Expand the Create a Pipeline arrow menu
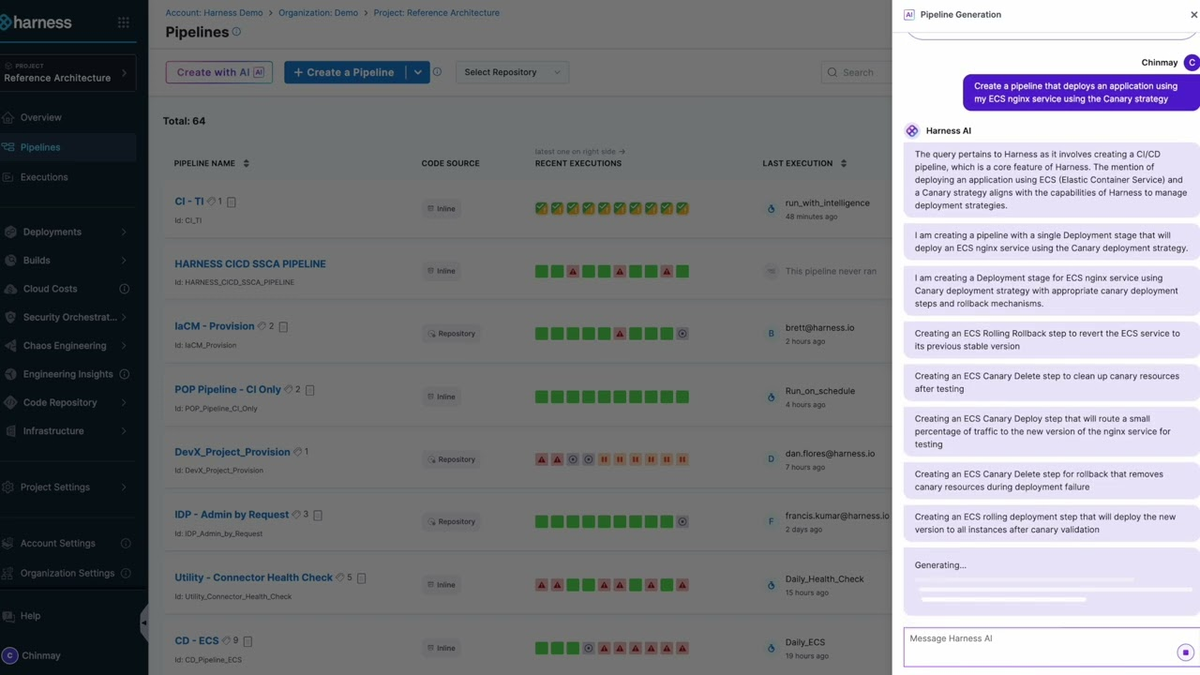Viewport: 1200px width, 675px height. [418, 72]
